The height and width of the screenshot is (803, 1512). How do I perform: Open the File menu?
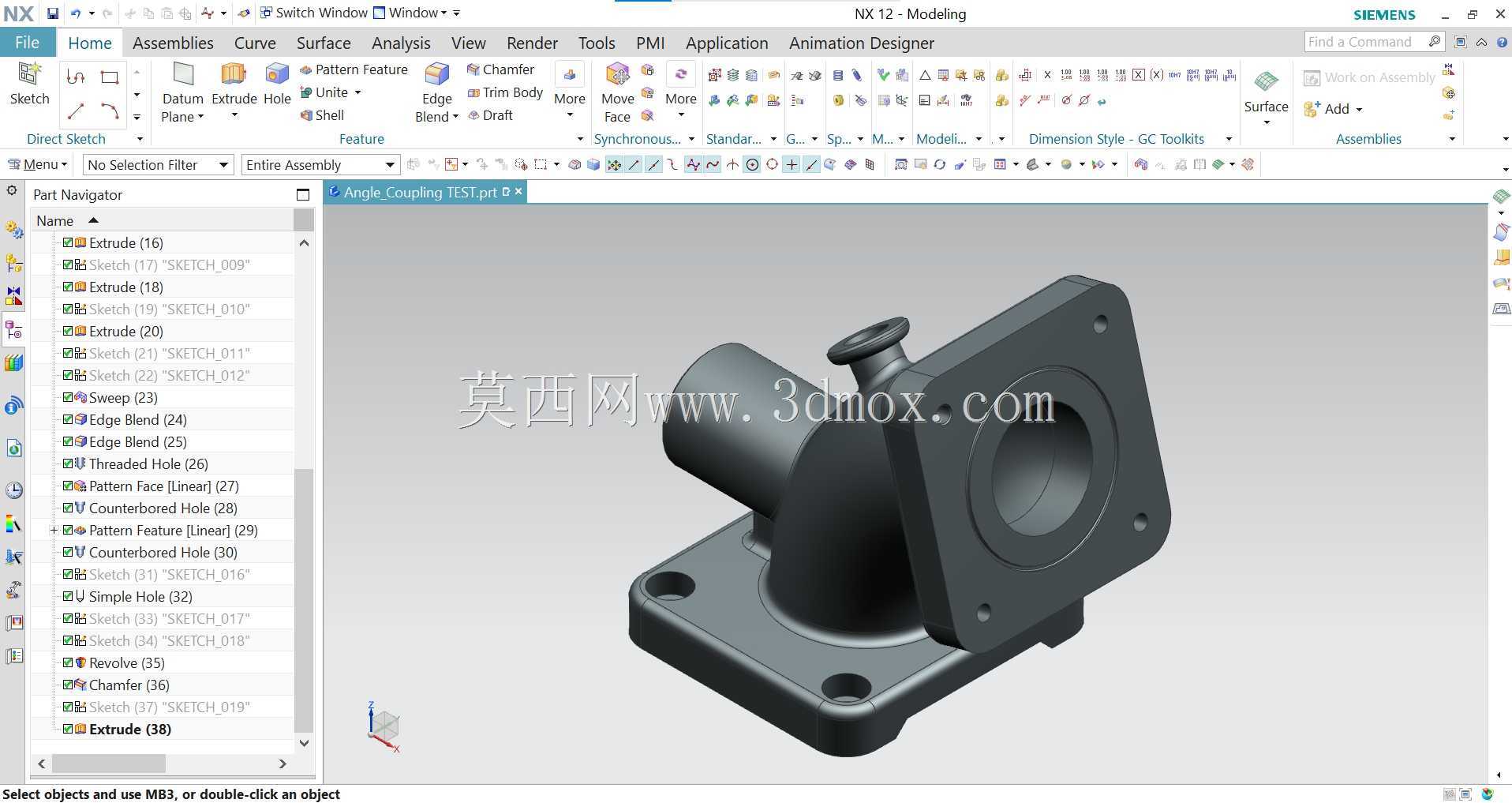[27, 43]
